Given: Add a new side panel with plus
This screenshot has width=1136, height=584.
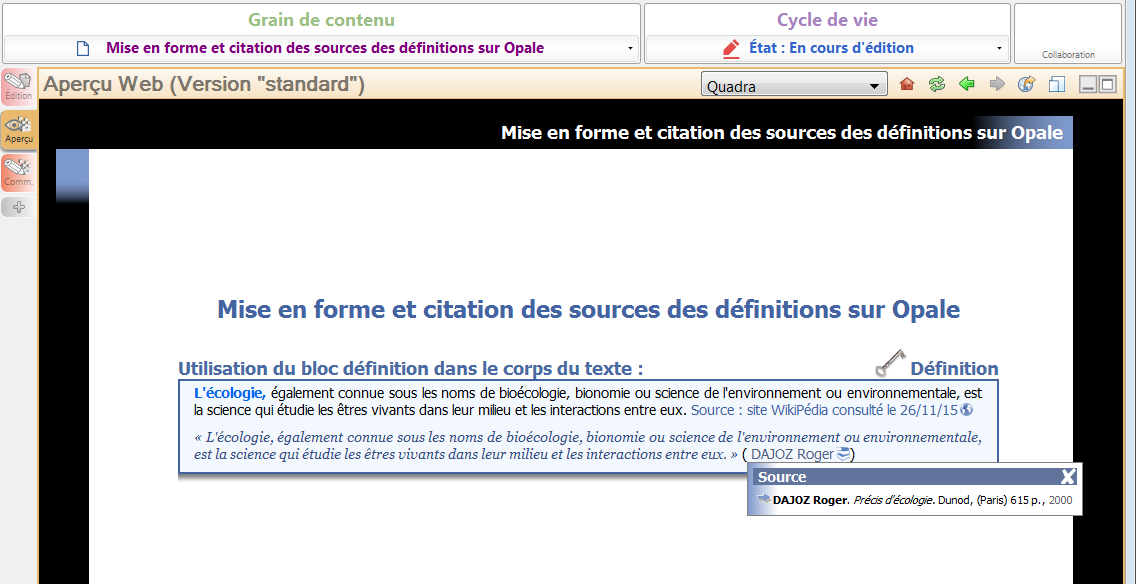Looking at the screenshot, I should [19, 207].
